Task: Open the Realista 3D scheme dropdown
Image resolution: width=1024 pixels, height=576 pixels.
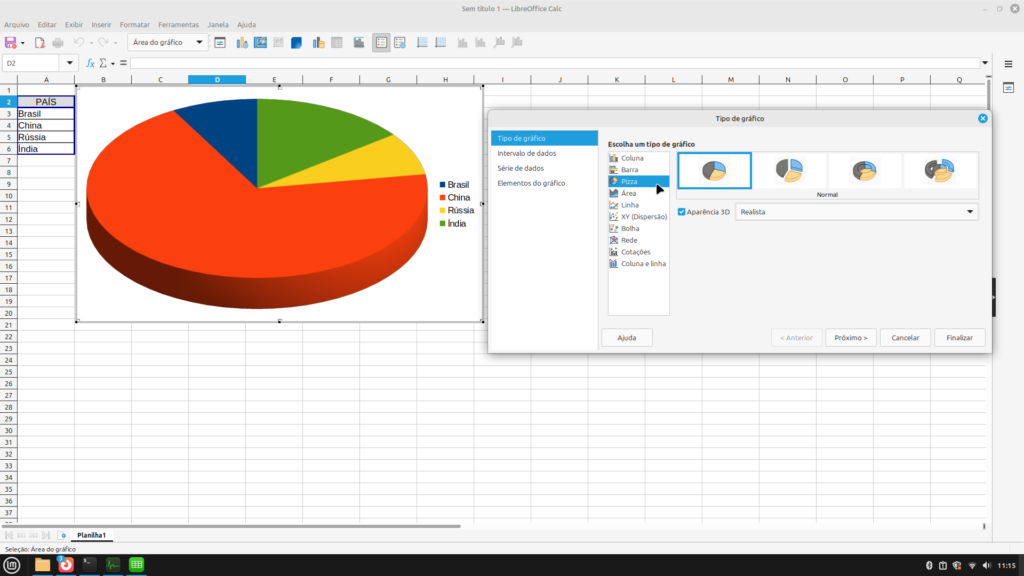Action: [x=856, y=212]
